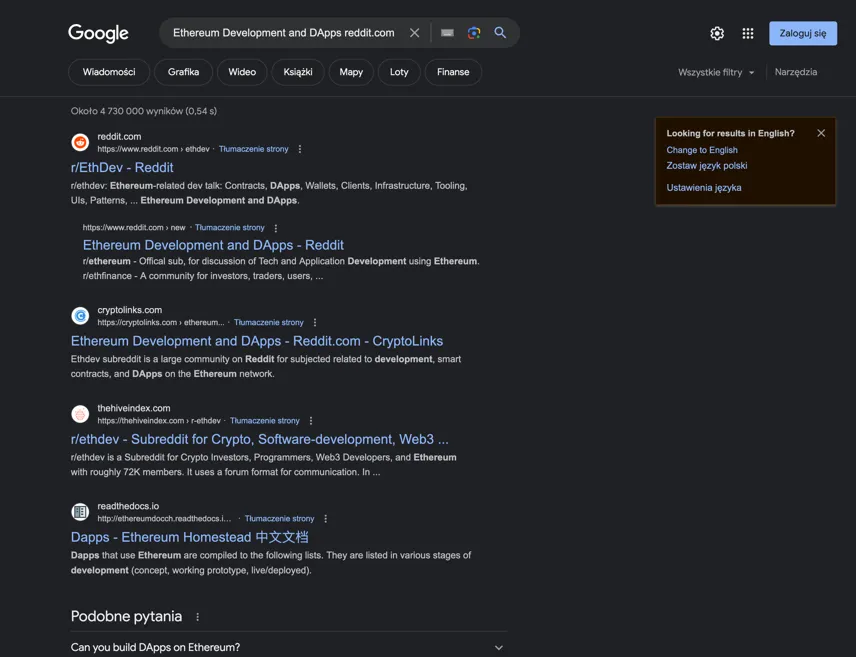The height and width of the screenshot is (657, 856).
Task: Click Tłumaczenie strony for r/EthDev result
Action: [x=253, y=149]
